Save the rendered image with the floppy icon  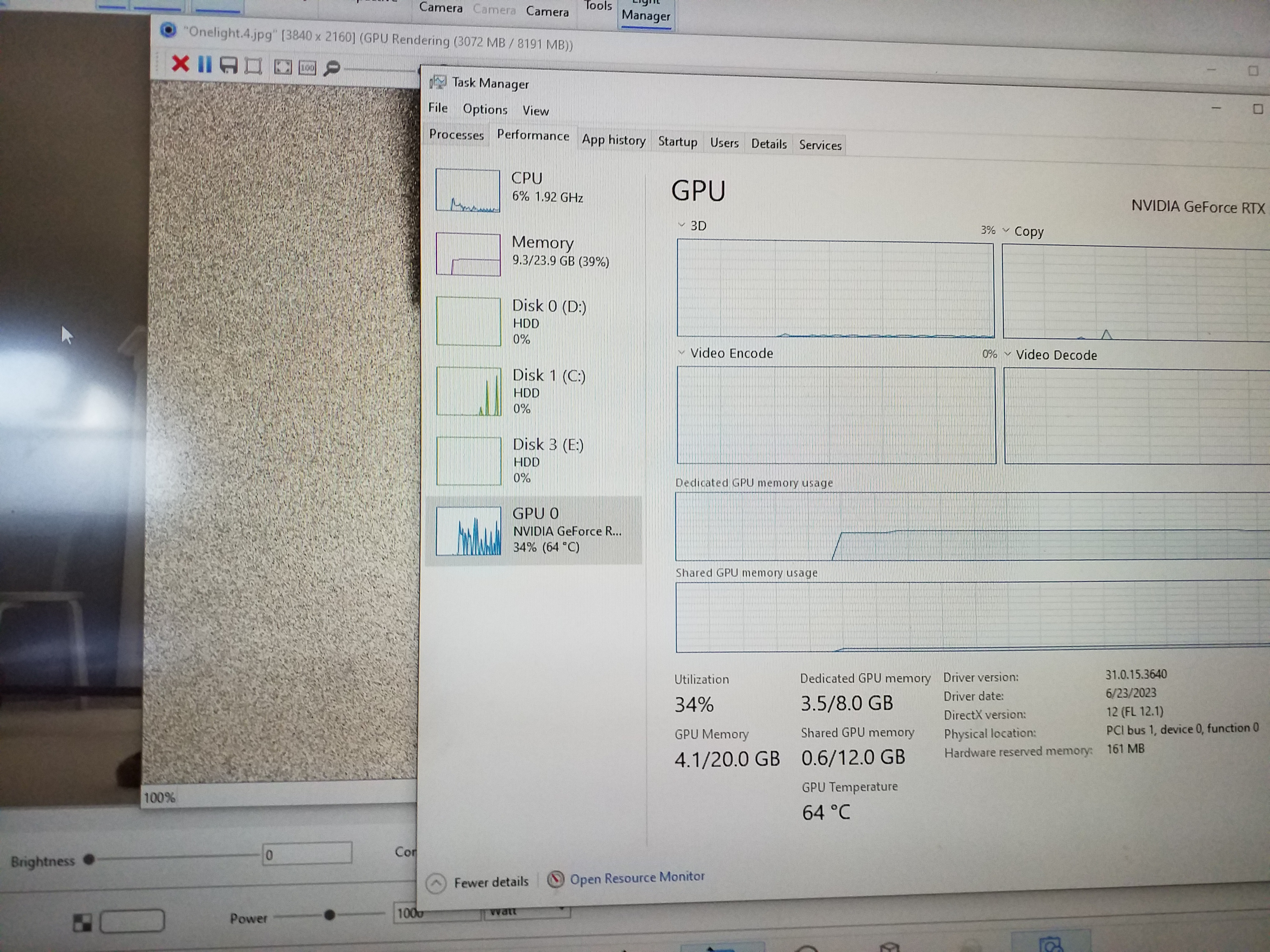tap(228, 65)
